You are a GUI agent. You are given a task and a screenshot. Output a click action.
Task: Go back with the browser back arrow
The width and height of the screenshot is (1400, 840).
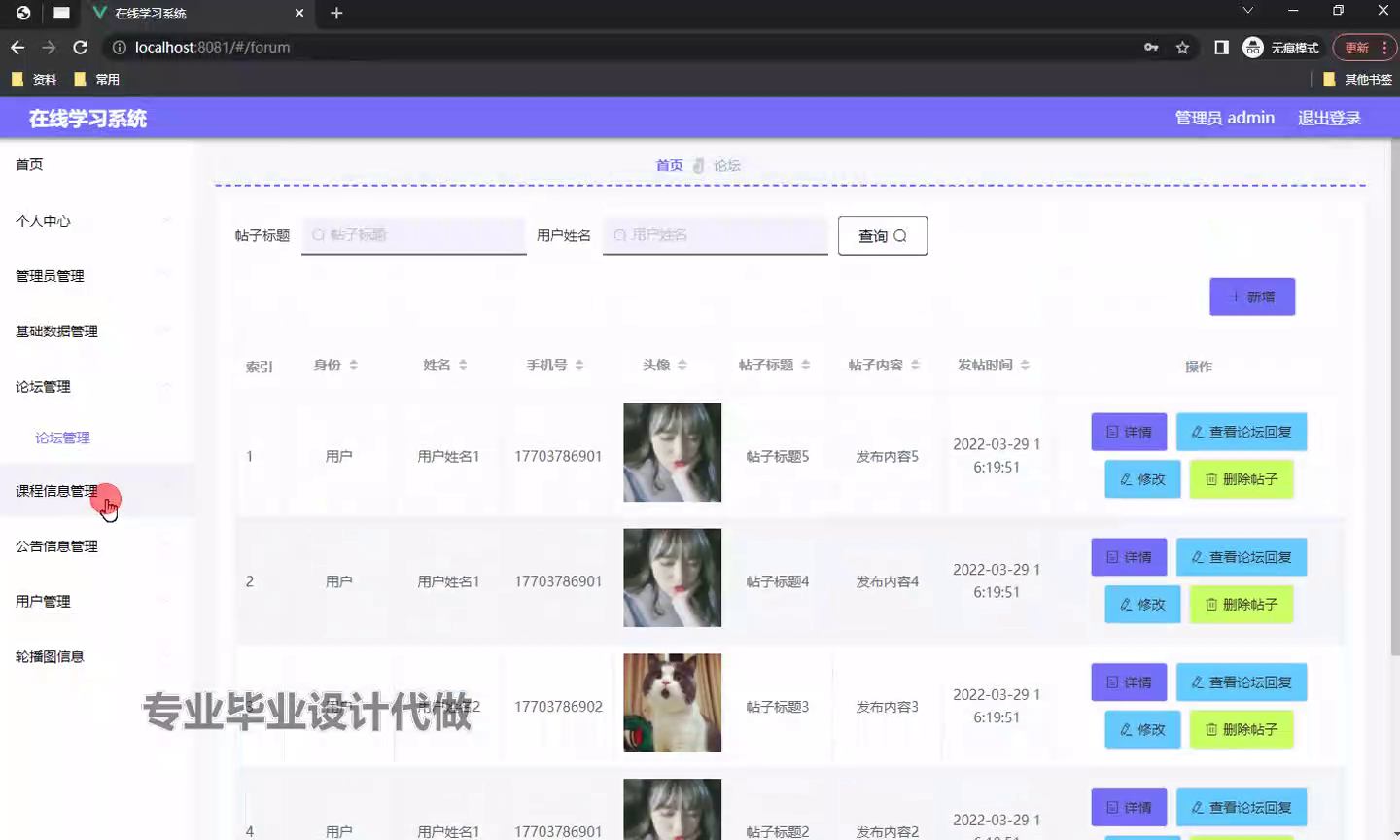click(x=17, y=47)
